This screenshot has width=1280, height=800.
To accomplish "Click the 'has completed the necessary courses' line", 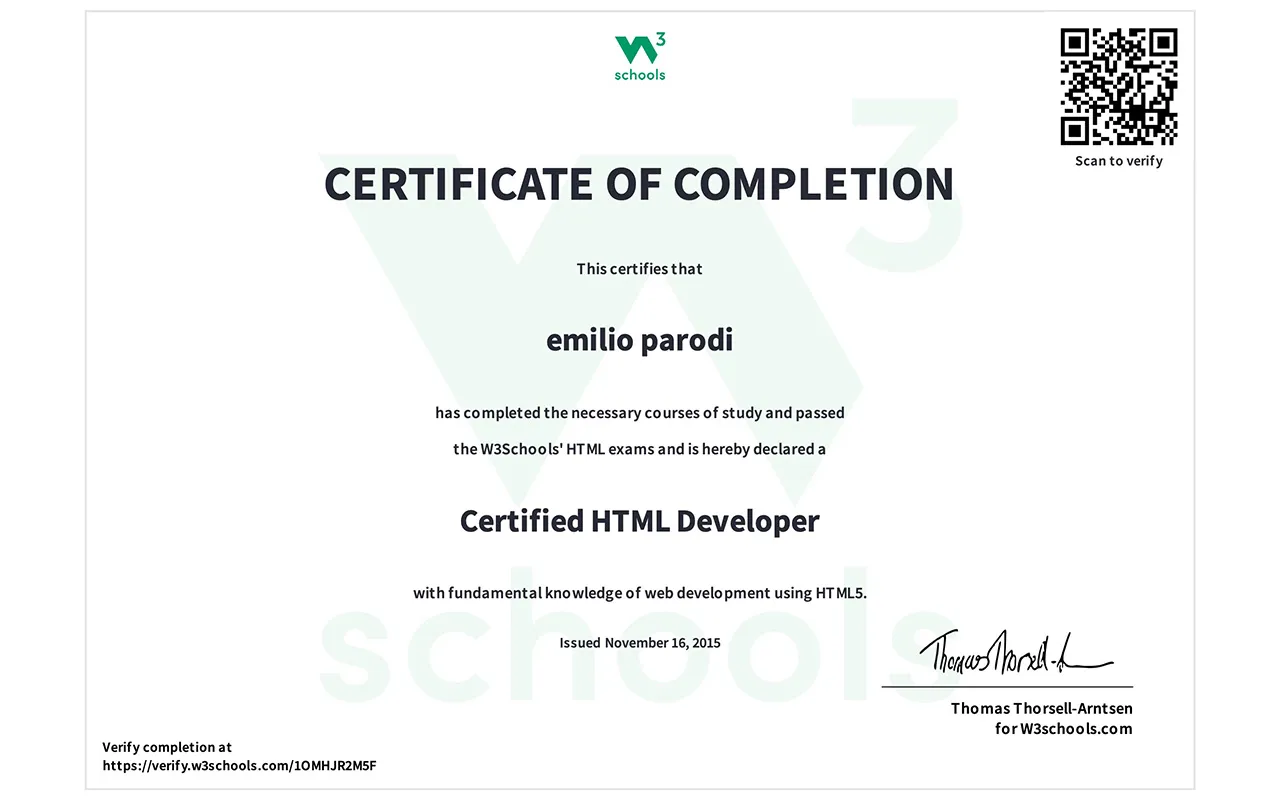I will 639,413.
